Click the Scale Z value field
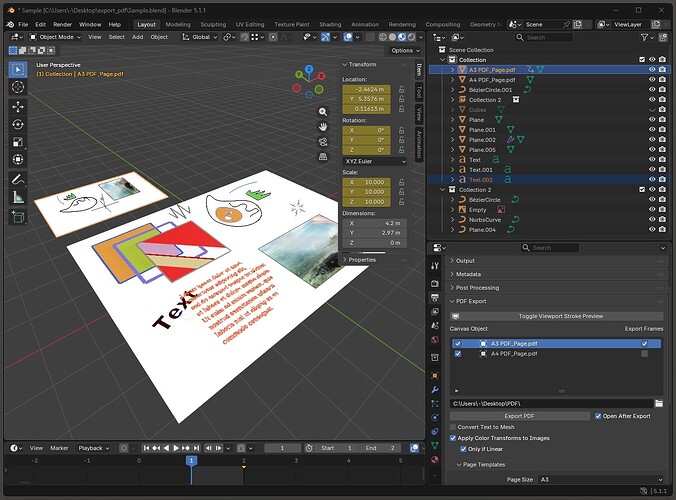Viewport: 676px width, 500px height. click(x=366, y=202)
